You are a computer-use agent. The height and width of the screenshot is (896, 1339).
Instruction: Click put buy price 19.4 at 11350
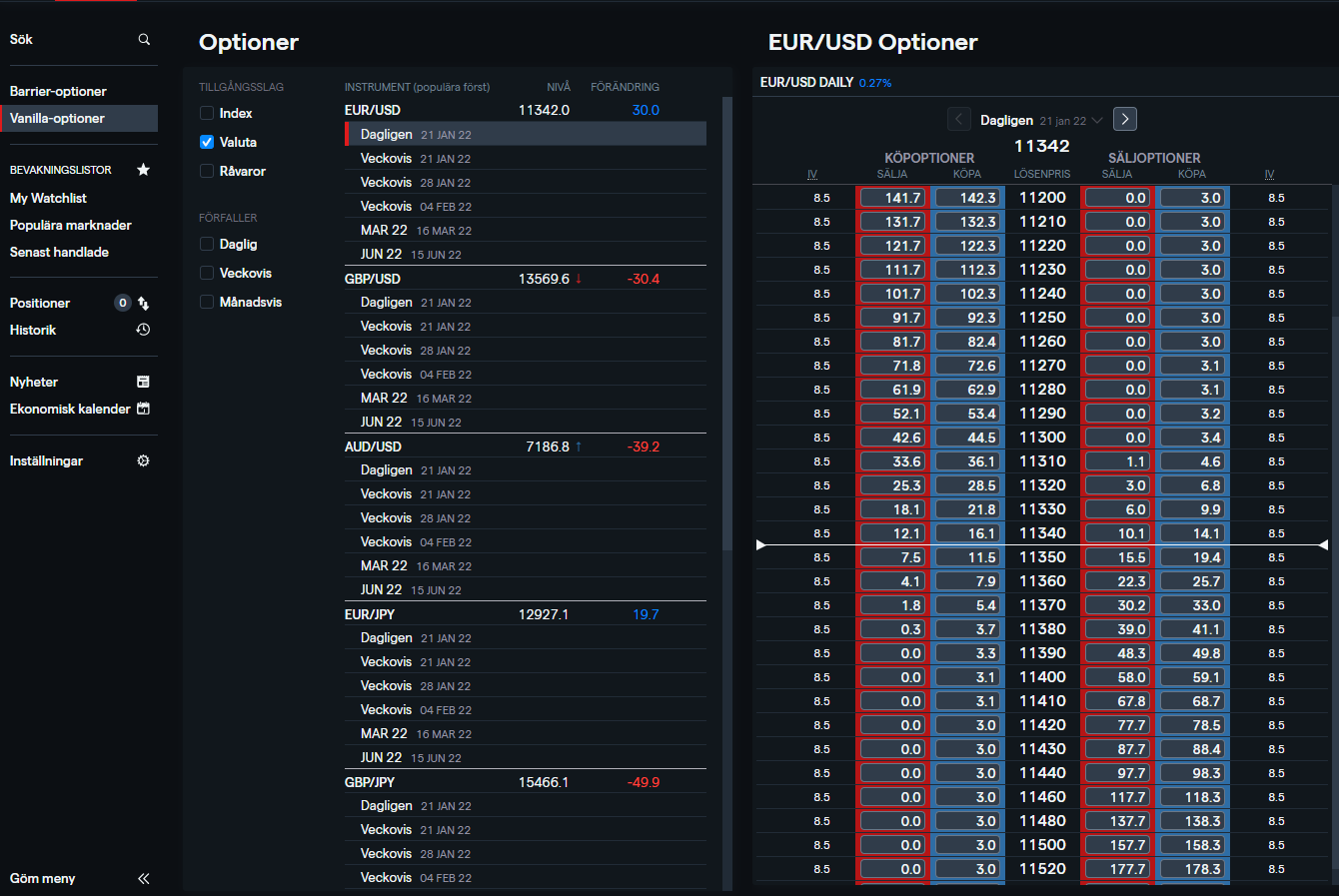(x=1192, y=557)
